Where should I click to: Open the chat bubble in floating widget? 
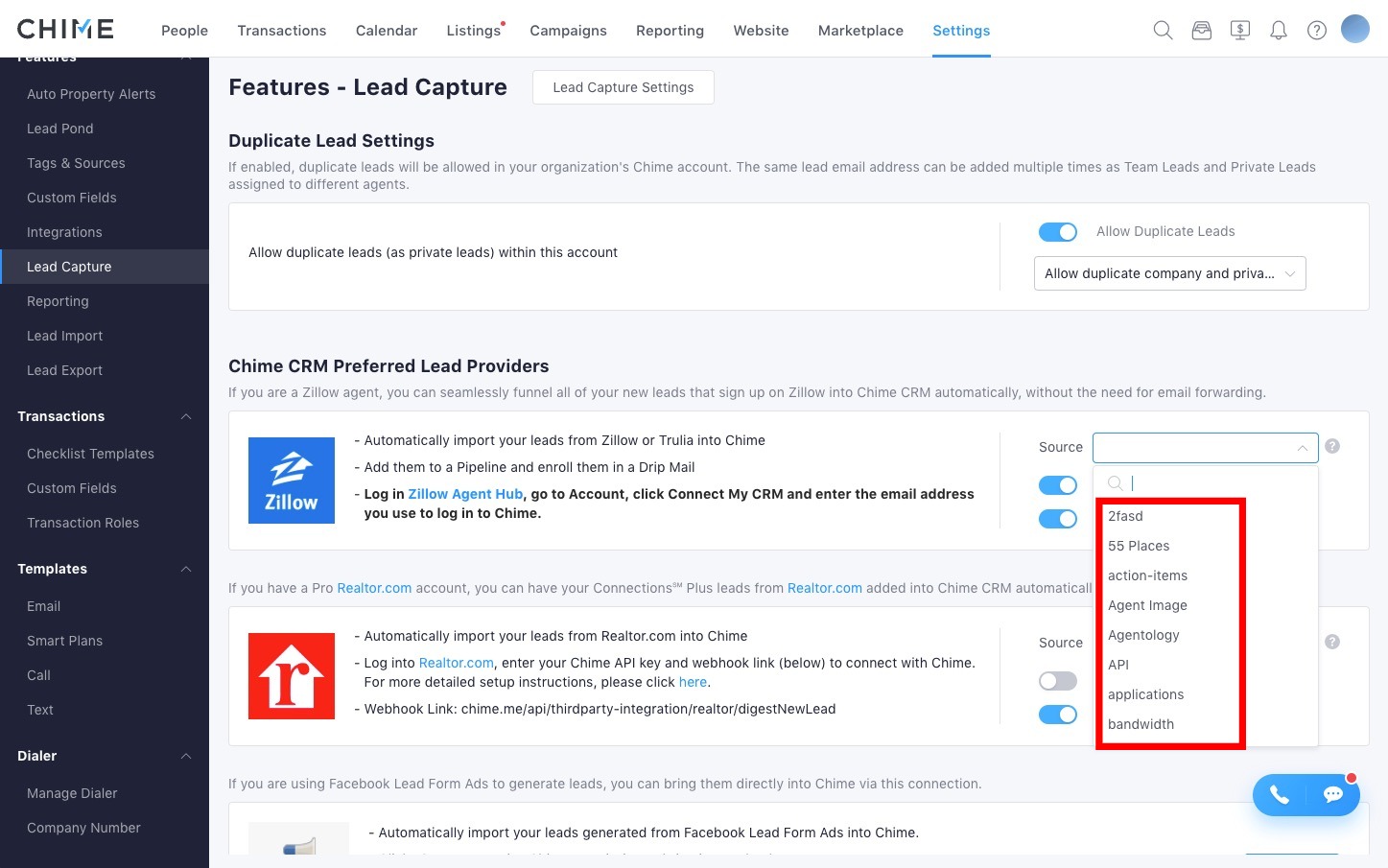(x=1333, y=794)
